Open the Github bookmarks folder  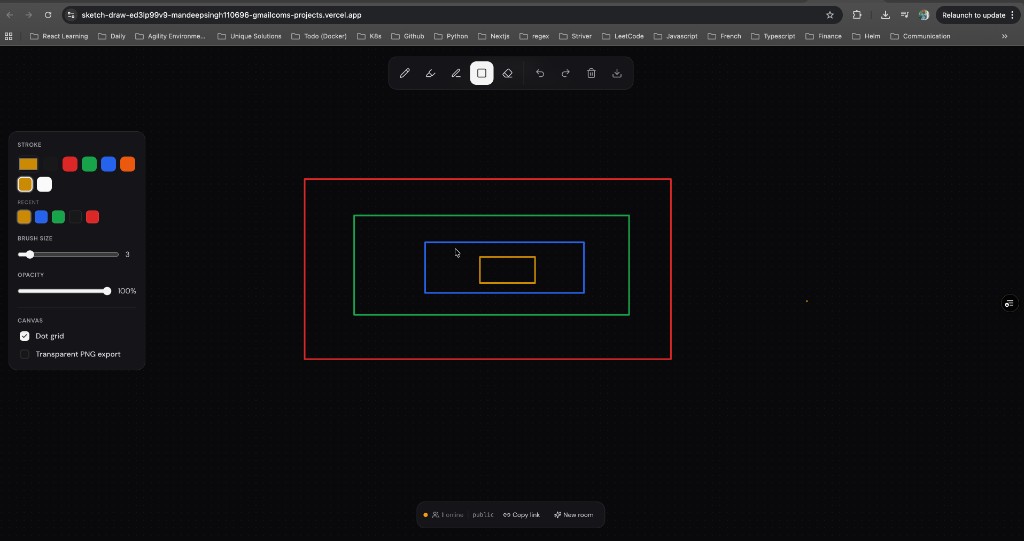(408, 36)
